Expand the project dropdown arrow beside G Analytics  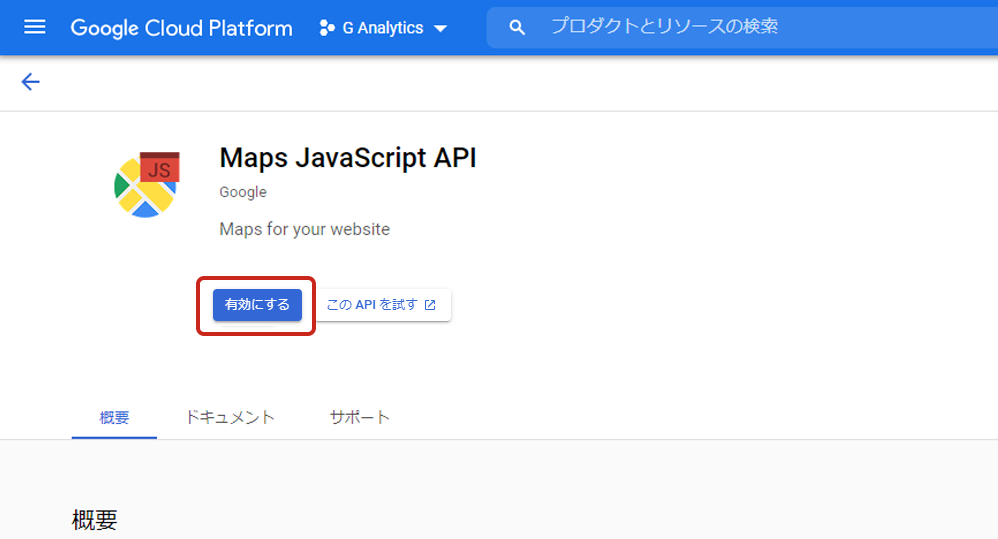(x=441, y=28)
